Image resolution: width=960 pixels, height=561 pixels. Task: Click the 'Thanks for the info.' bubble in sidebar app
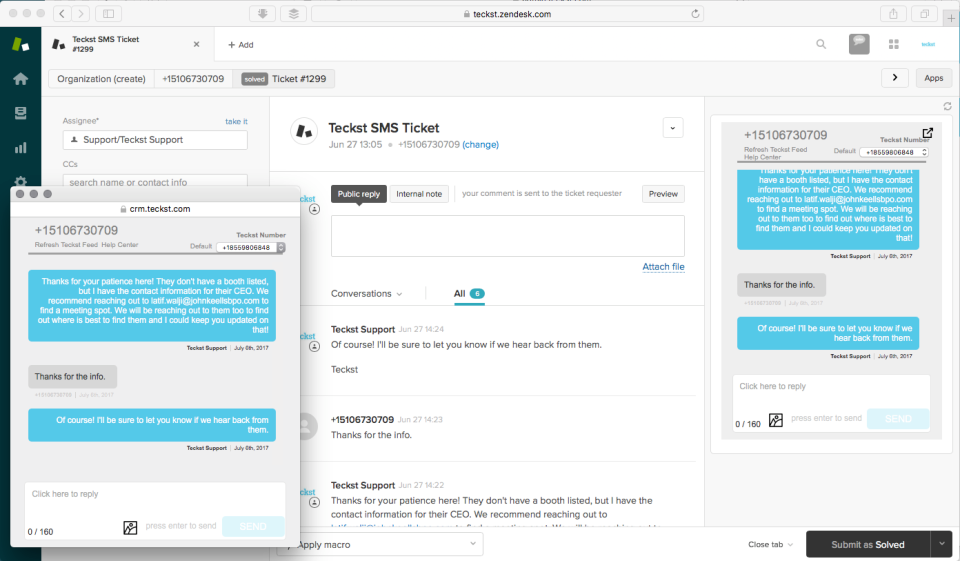tap(781, 285)
